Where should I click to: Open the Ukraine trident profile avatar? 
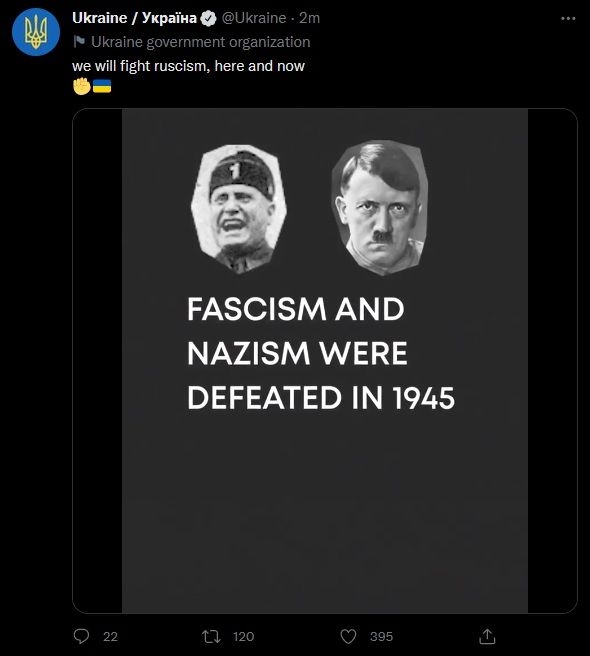(36, 32)
